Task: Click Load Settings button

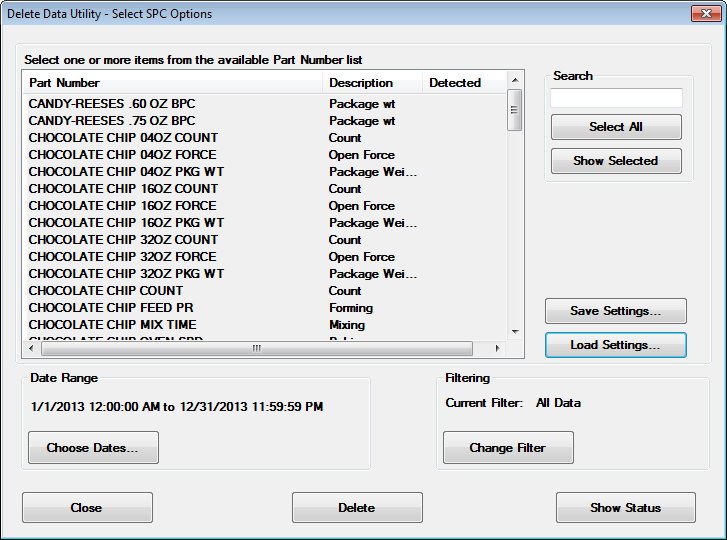Action: [615, 345]
